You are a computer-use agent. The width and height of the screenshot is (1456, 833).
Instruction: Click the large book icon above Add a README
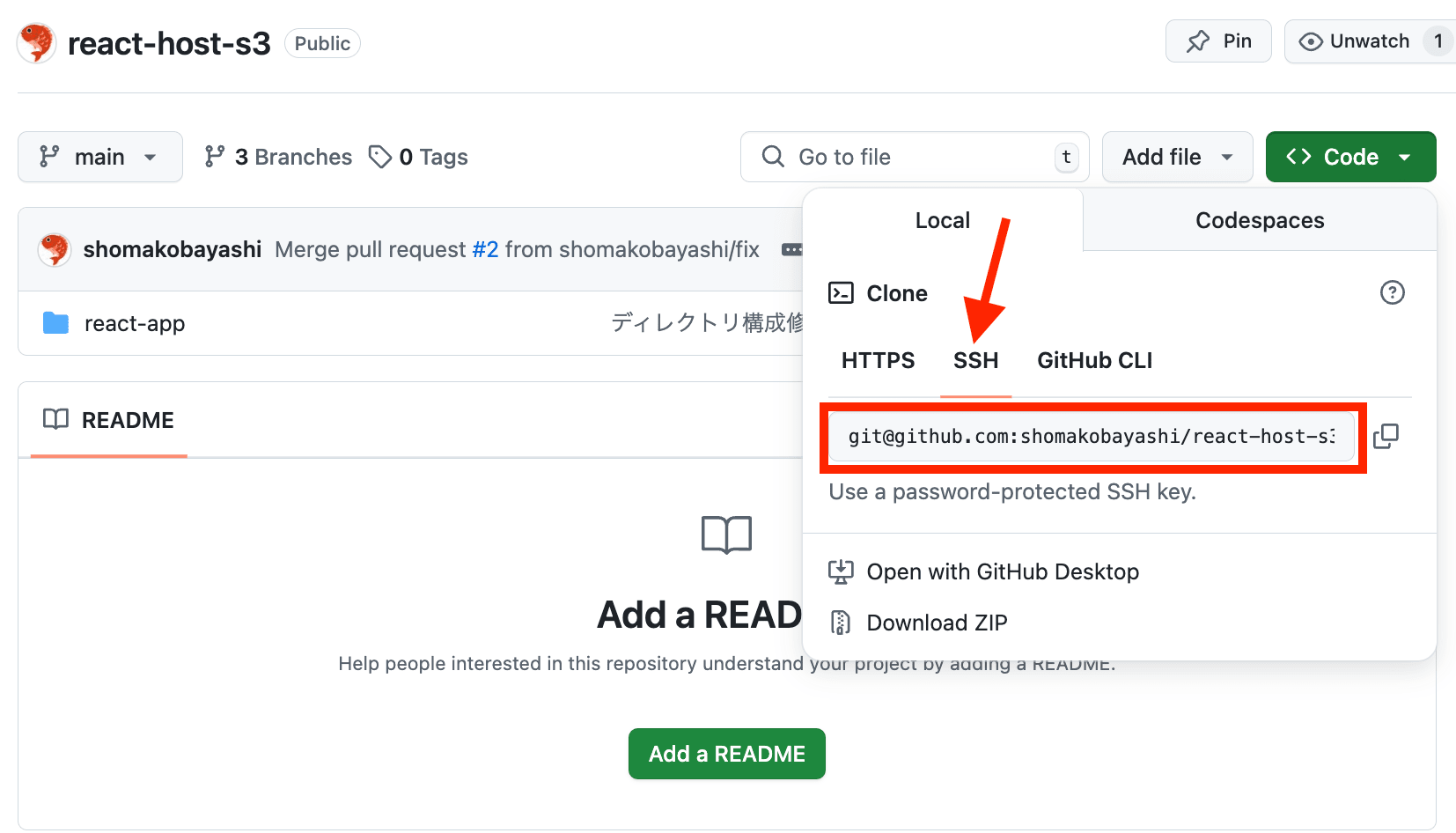[727, 534]
